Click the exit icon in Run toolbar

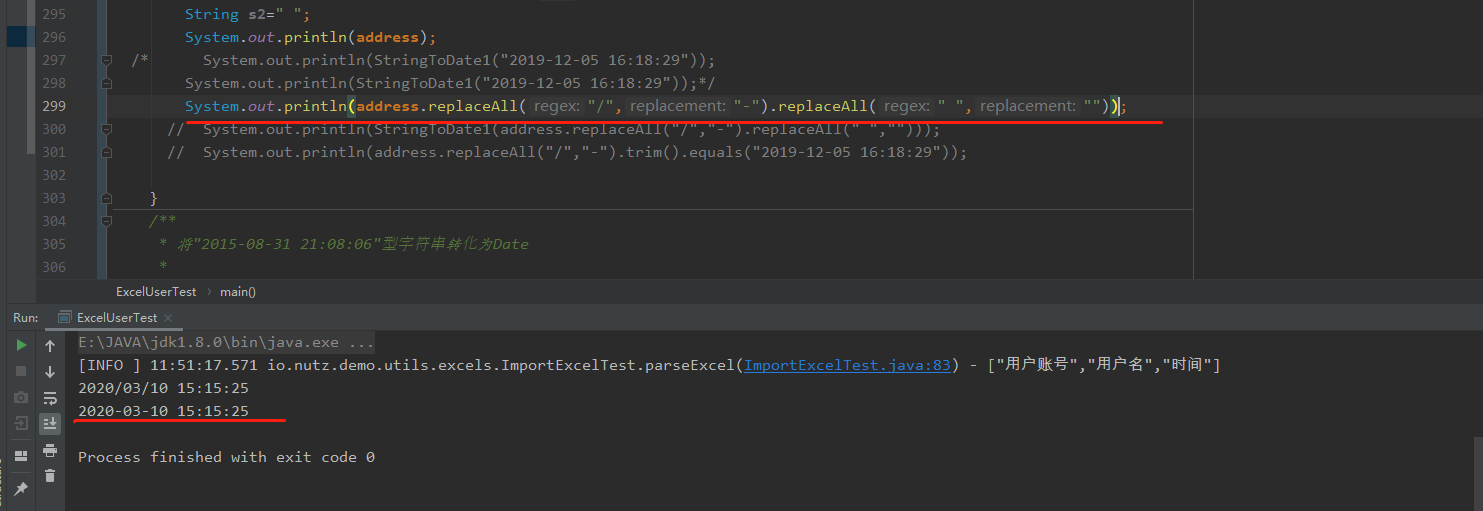tap(21, 423)
